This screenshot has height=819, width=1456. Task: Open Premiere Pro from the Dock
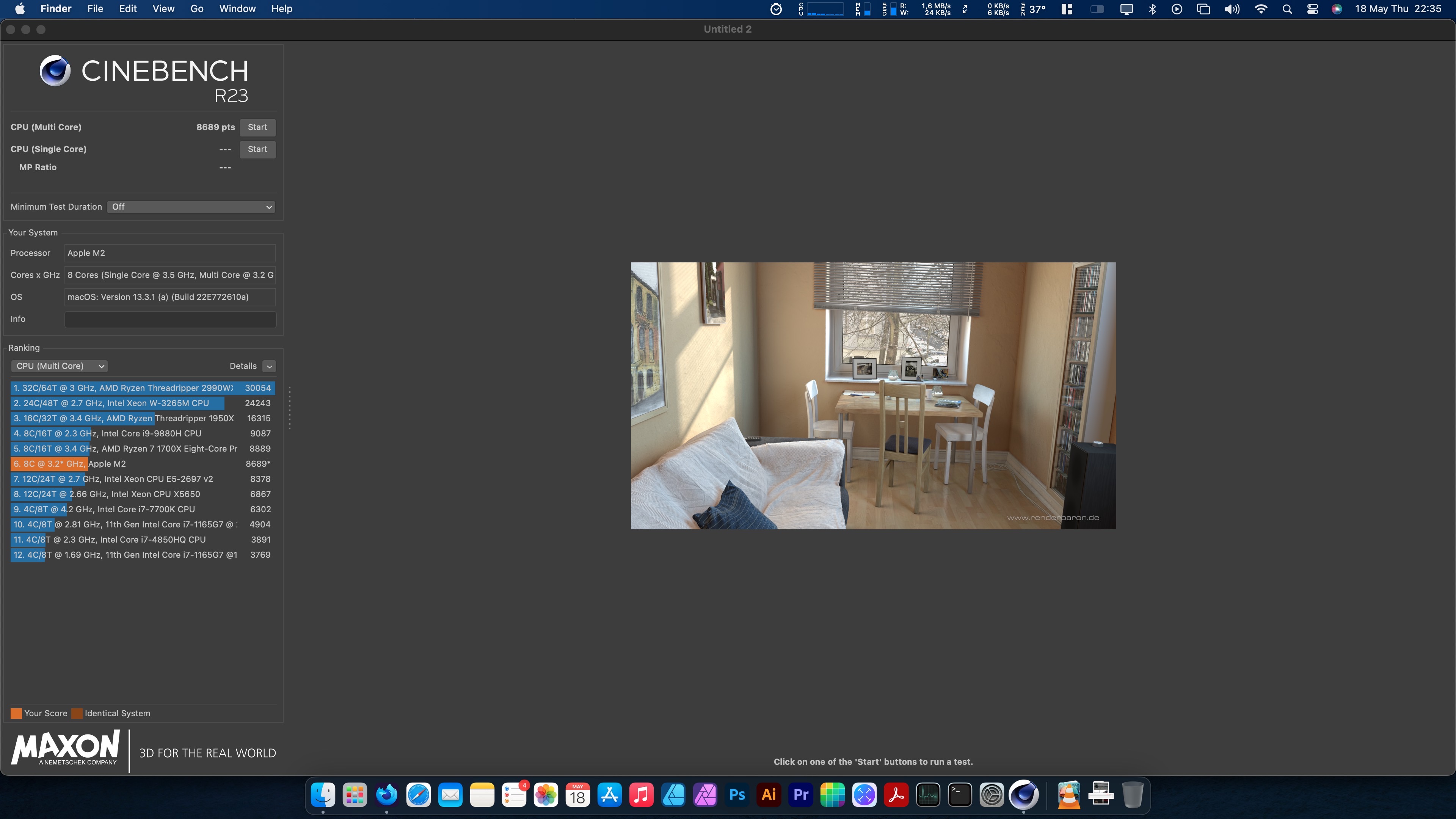tap(801, 795)
